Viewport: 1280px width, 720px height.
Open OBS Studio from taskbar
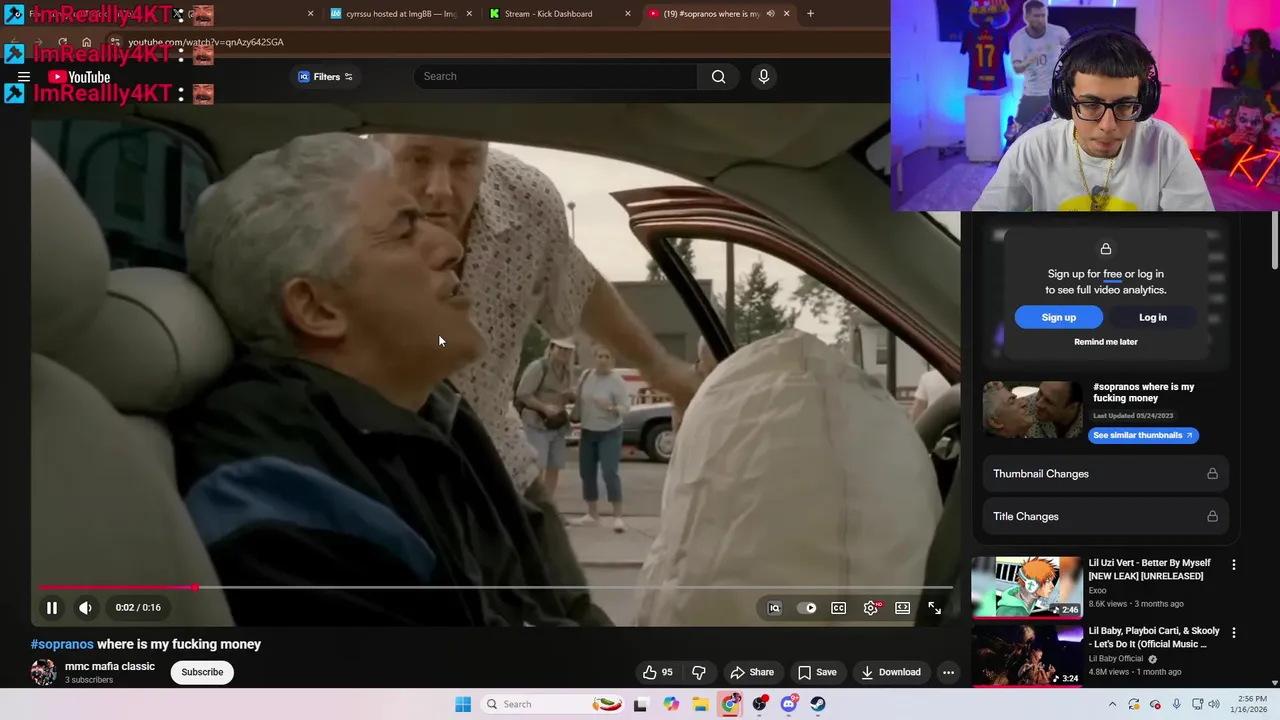(x=760, y=704)
